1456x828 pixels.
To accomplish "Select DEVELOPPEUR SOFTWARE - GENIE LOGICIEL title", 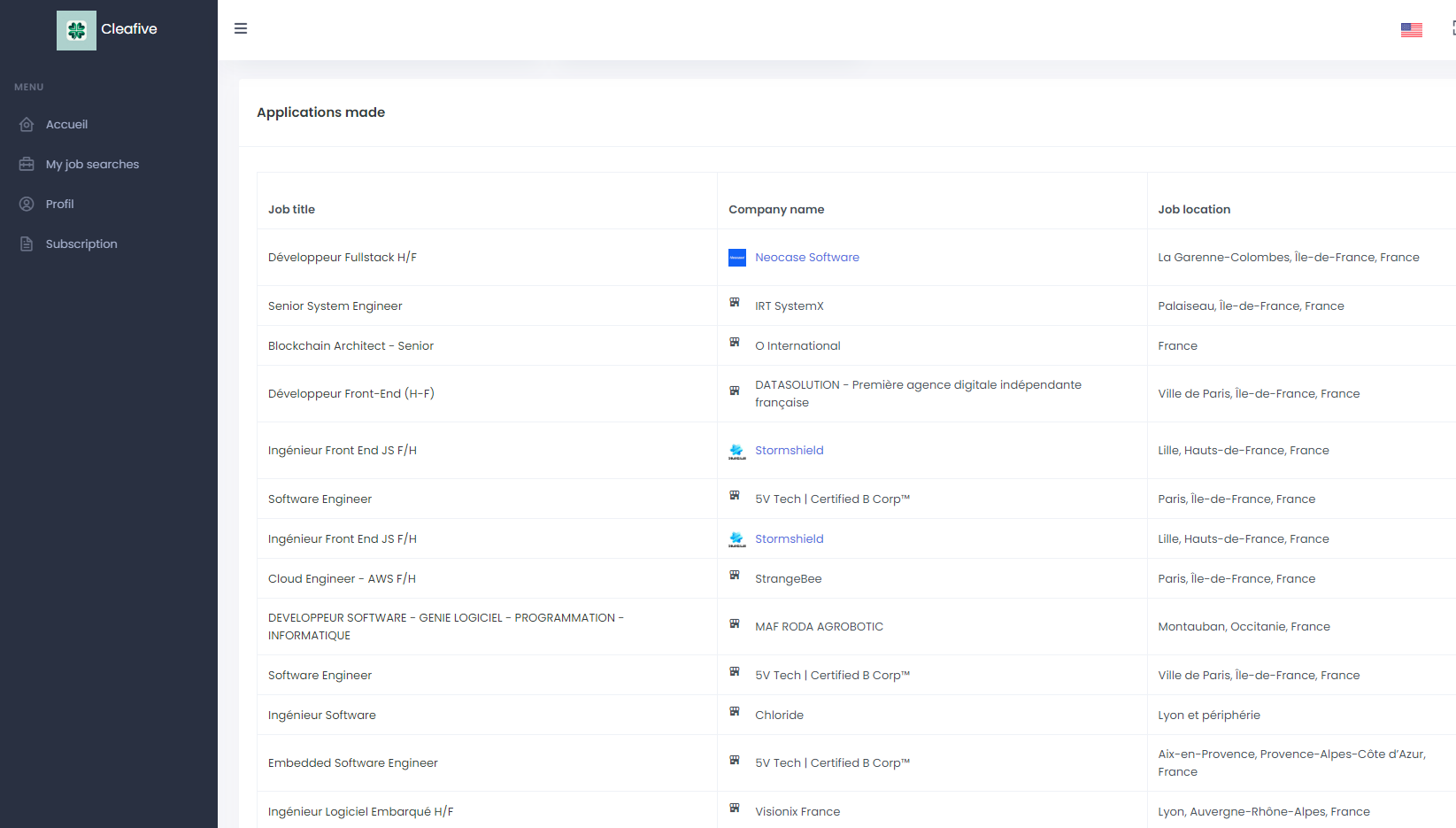I will (x=446, y=626).
